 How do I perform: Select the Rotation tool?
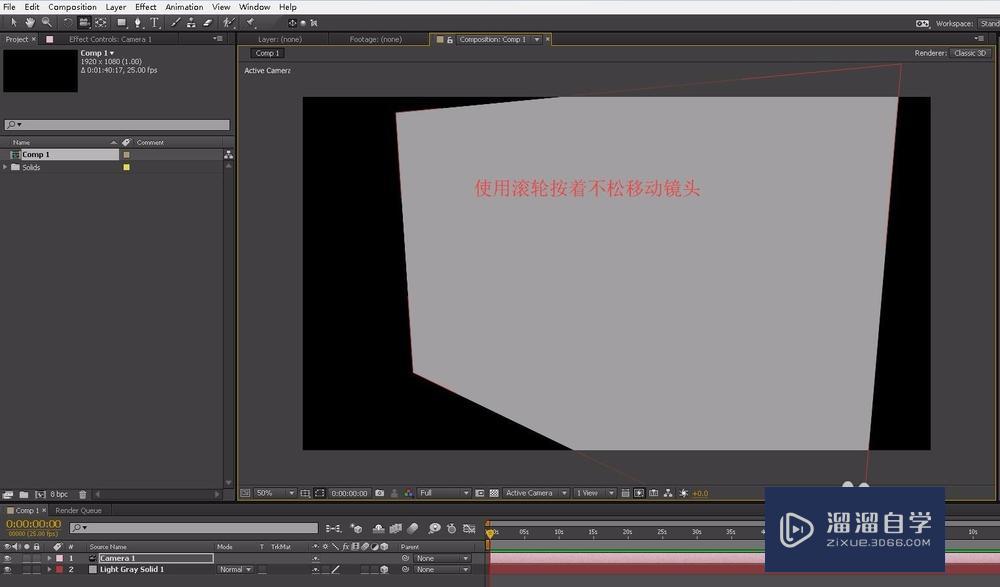[67, 22]
